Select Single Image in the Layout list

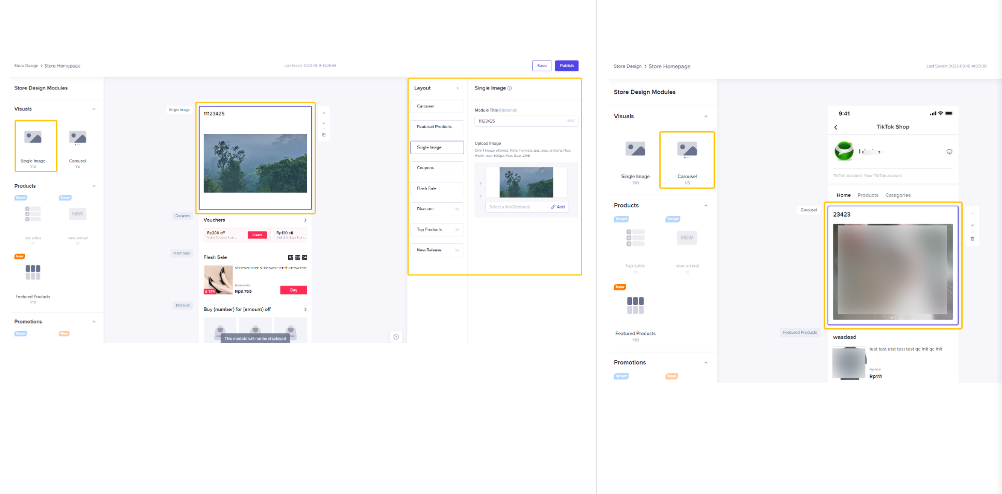tap(437, 147)
